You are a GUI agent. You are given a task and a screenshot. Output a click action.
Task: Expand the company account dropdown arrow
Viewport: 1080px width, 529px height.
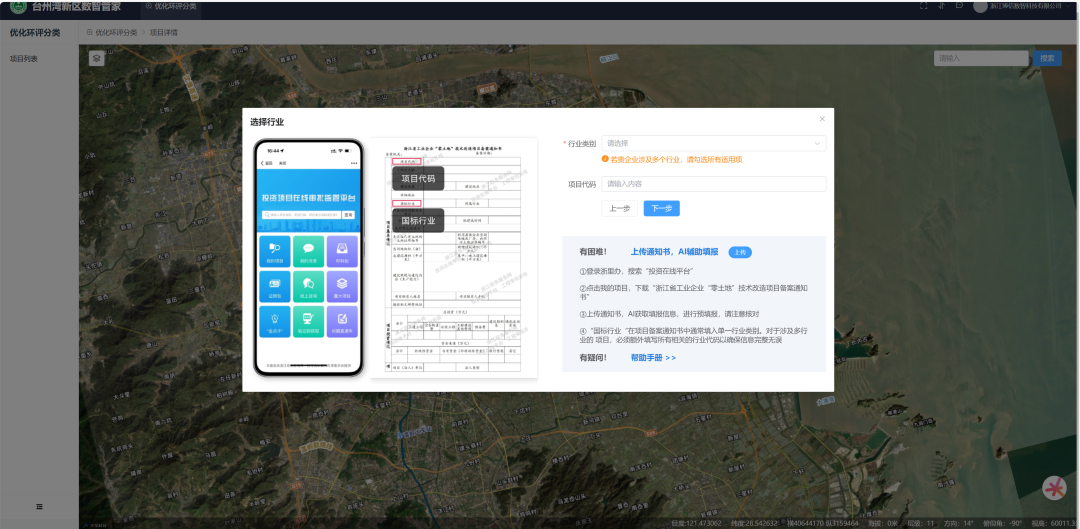1067,6
